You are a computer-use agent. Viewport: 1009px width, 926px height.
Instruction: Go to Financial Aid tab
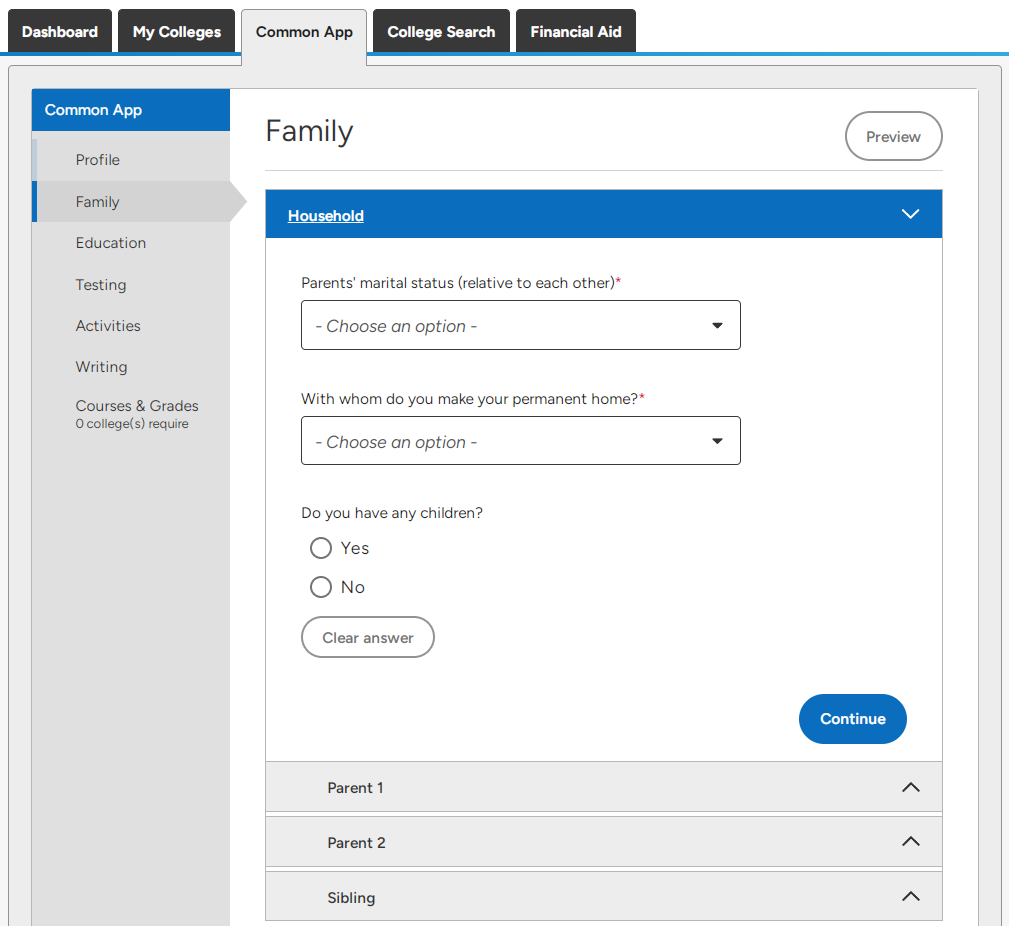coord(576,32)
